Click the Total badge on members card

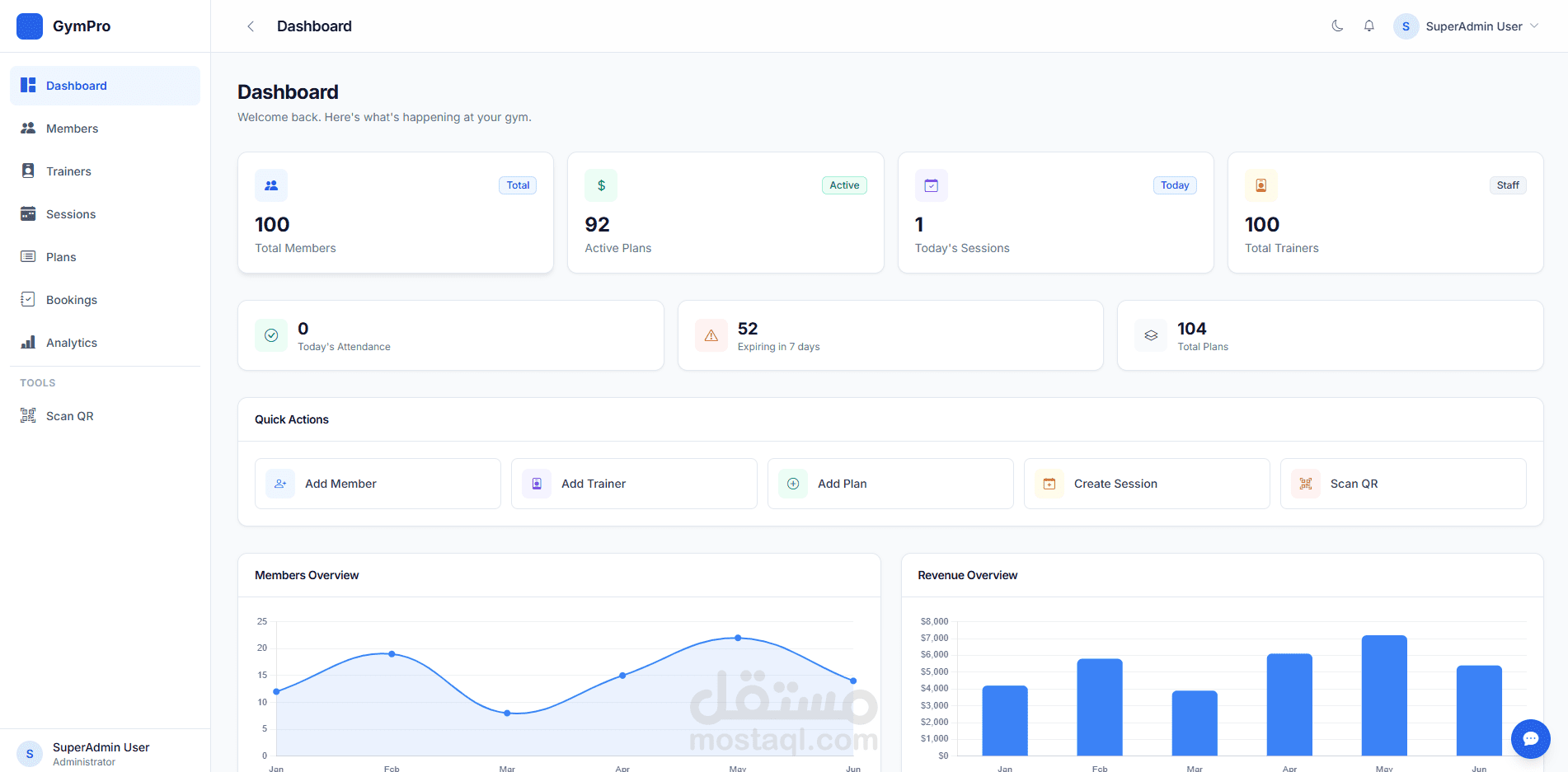[518, 185]
